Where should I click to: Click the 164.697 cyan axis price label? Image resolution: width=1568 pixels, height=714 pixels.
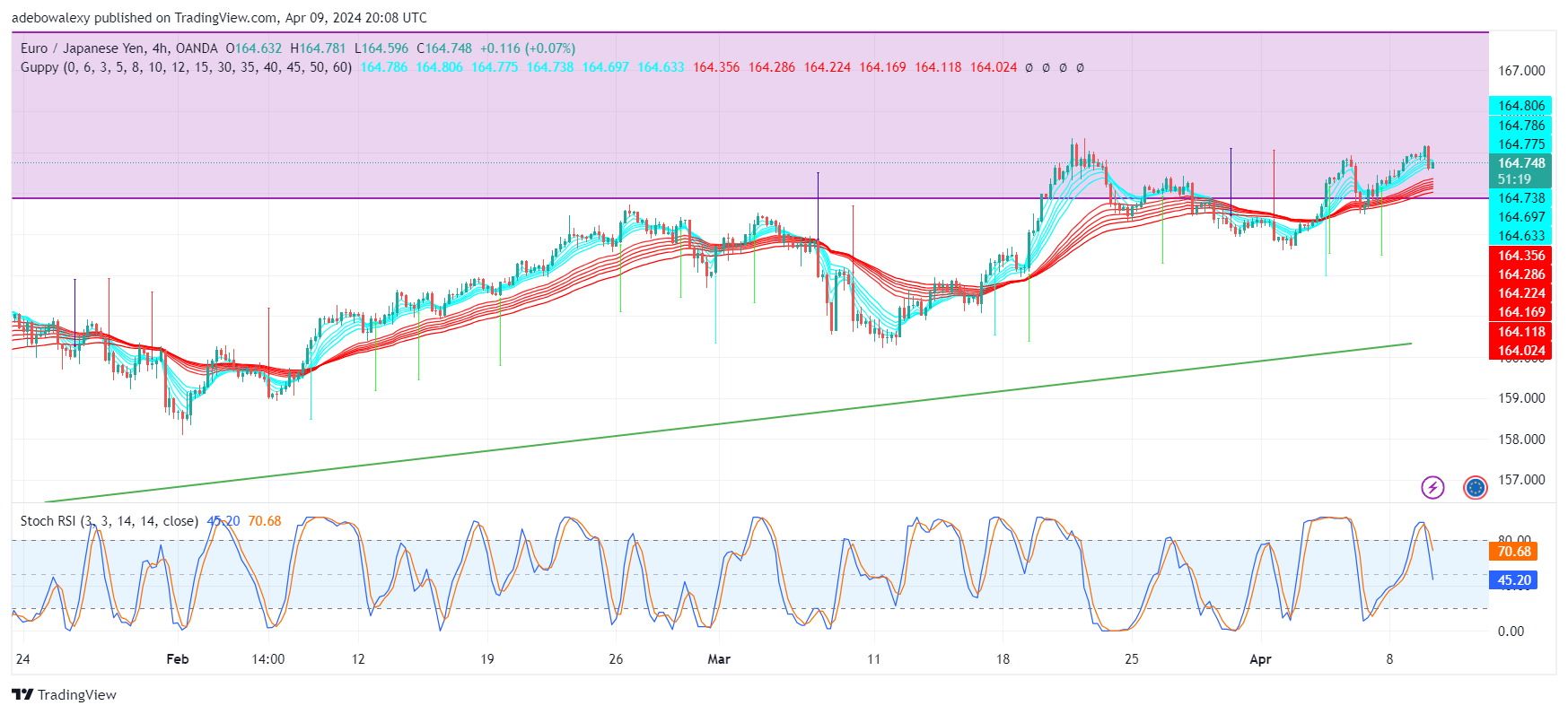click(x=1520, y=217)
